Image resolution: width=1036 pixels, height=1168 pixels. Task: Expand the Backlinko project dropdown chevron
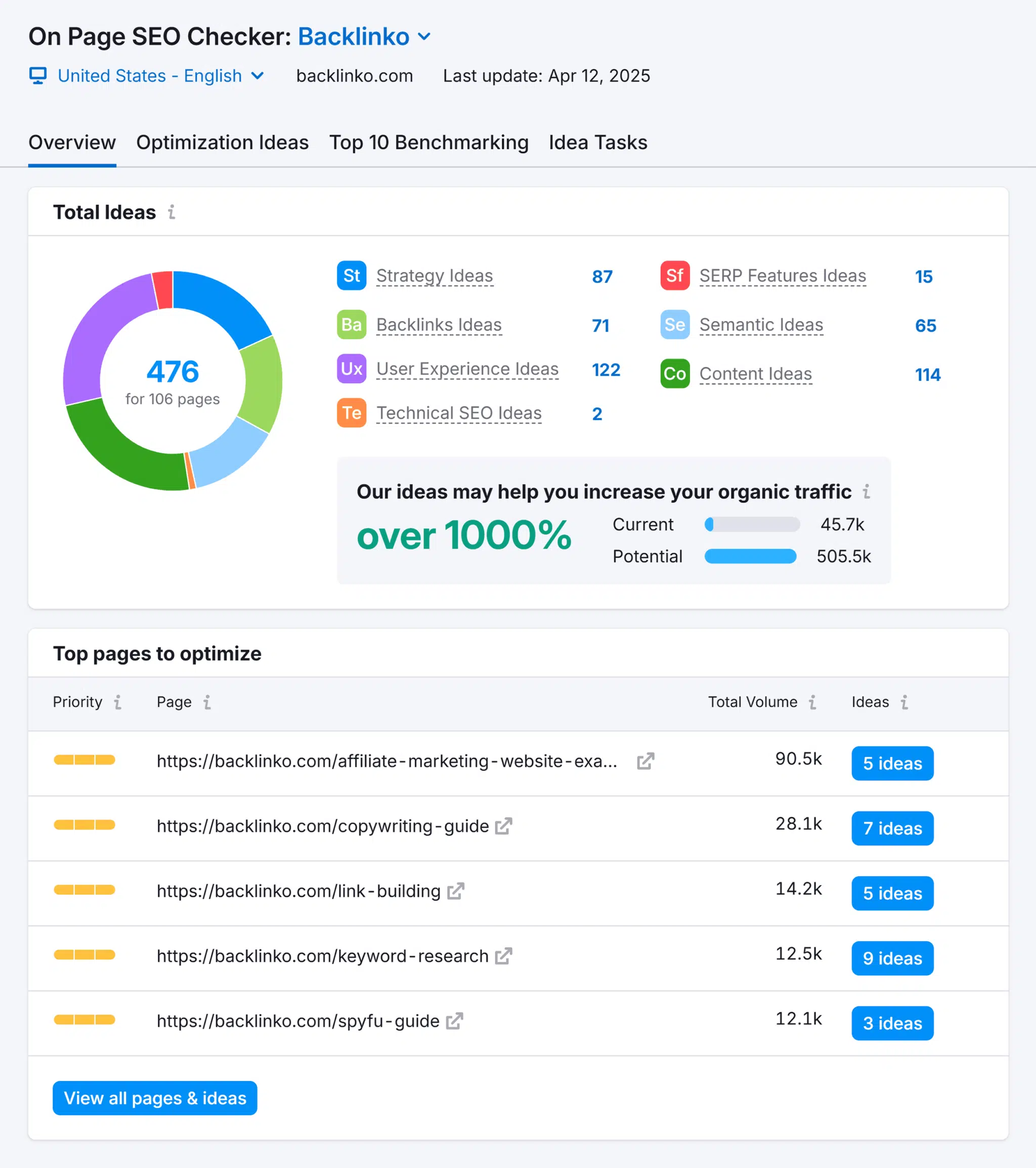point(424,36)
